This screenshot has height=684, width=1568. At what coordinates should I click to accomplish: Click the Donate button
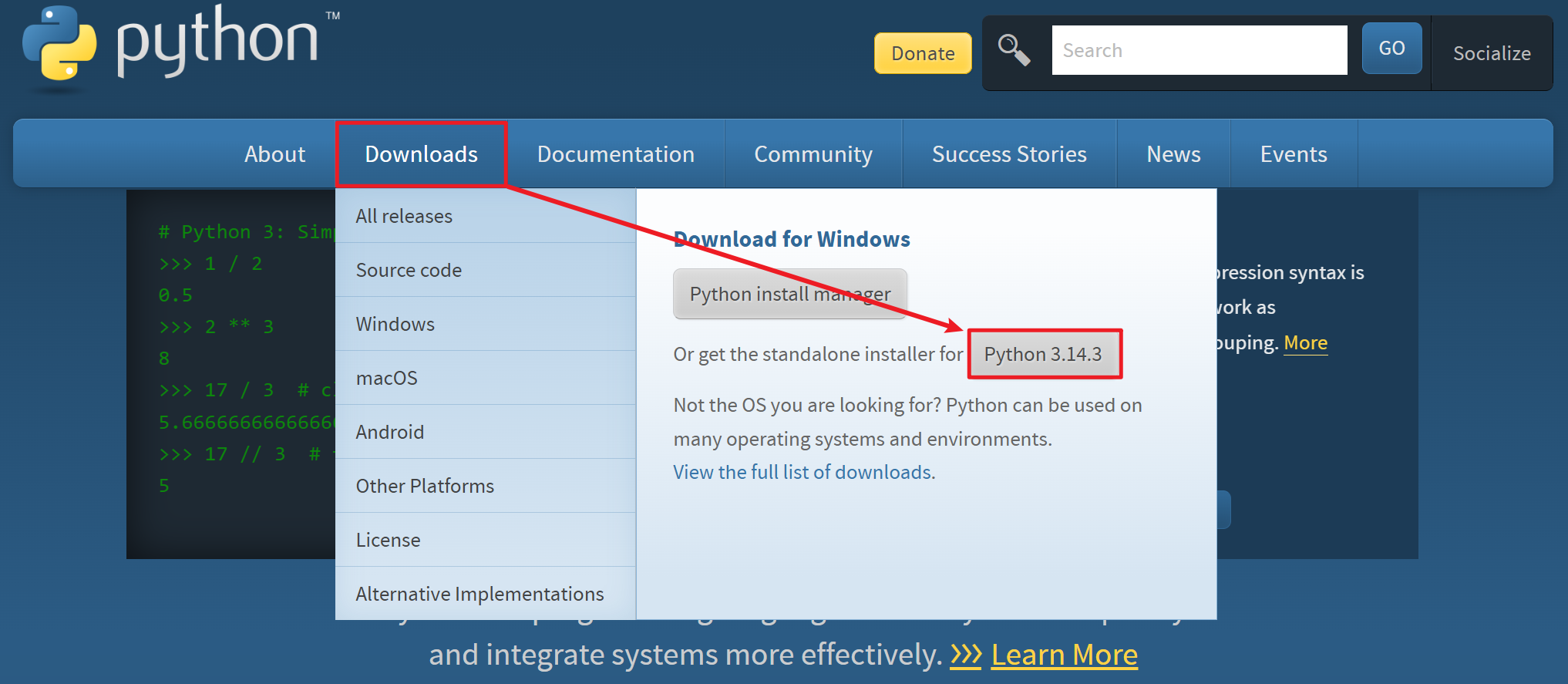pyautogui.click(x=923, y=53)
